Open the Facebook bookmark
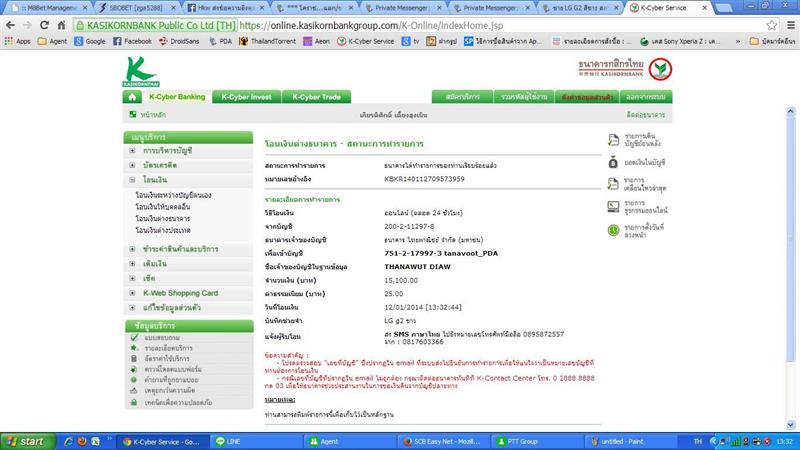This screenshot has width=800, height=450. [x=132, y=41]
